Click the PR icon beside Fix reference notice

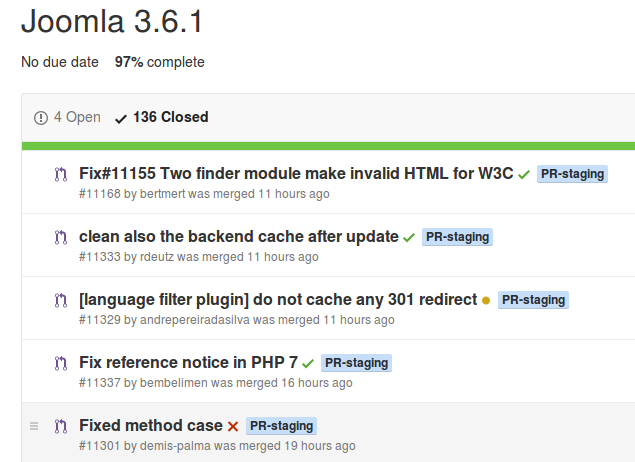click(61, 363)
